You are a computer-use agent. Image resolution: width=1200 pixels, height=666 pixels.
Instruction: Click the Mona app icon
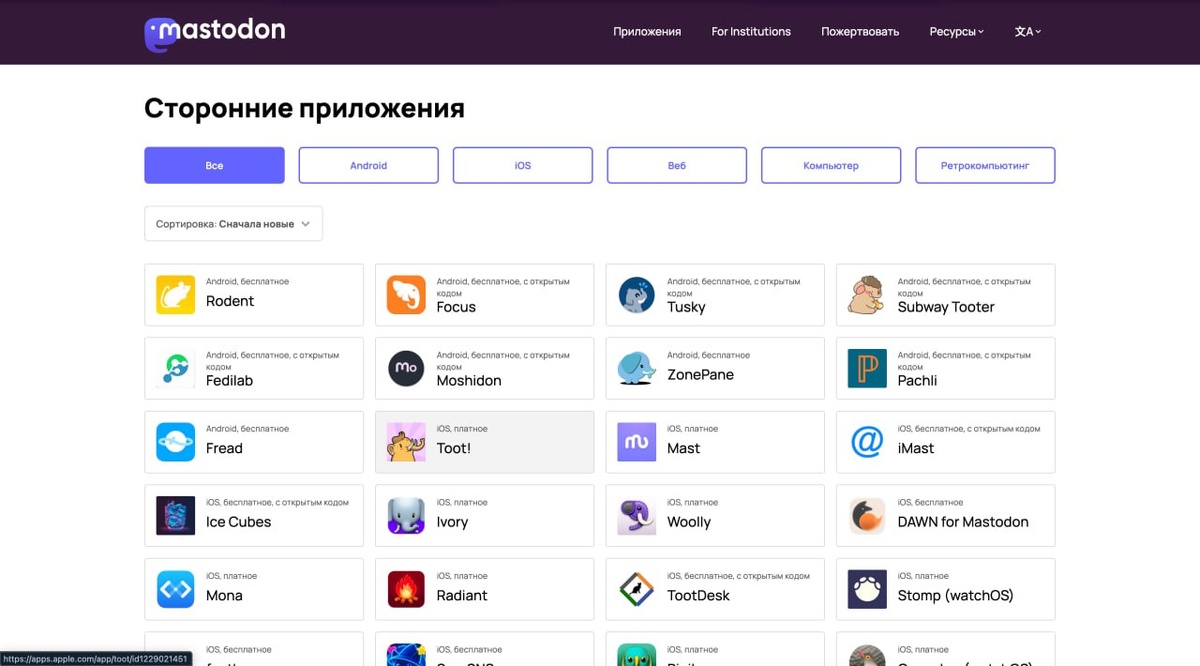[x=176, y=590]
